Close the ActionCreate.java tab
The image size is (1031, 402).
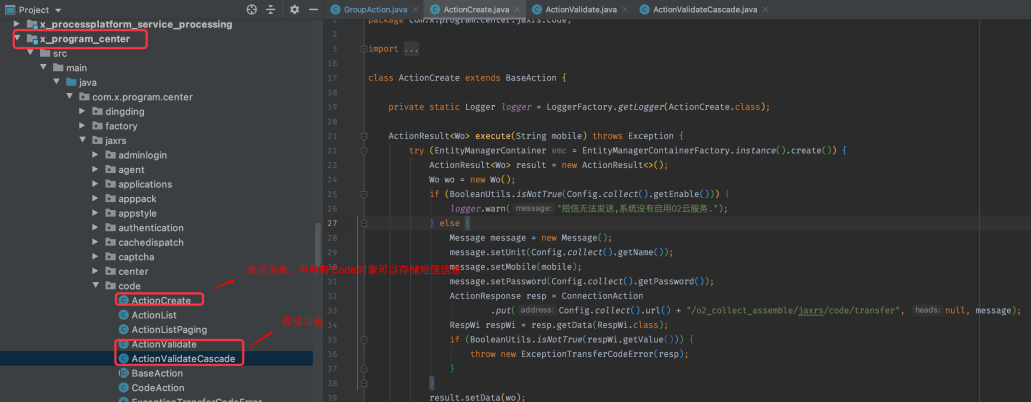tap(516, 10)
